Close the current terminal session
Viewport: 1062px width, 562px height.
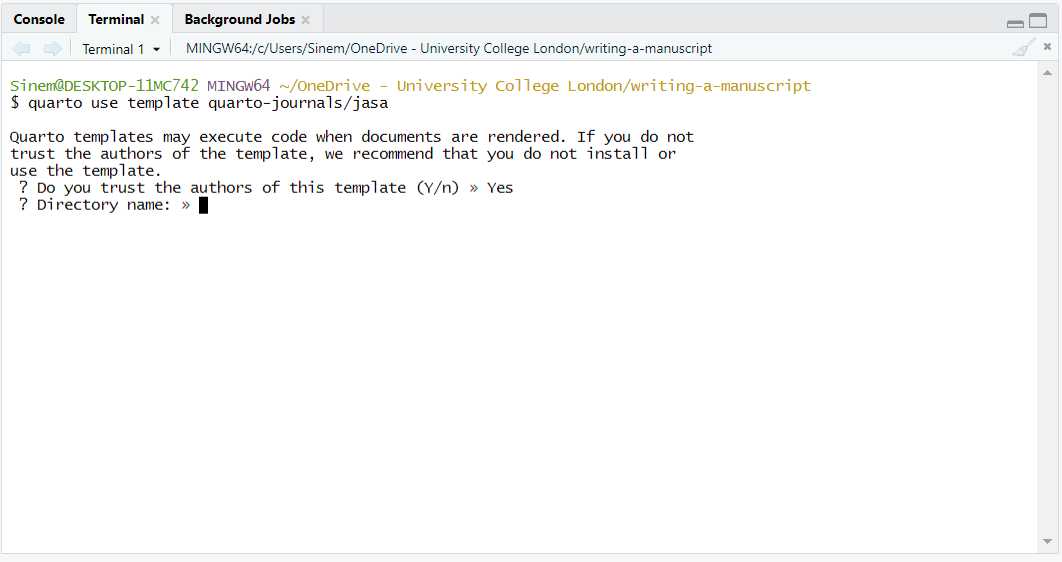point(1047,47)
